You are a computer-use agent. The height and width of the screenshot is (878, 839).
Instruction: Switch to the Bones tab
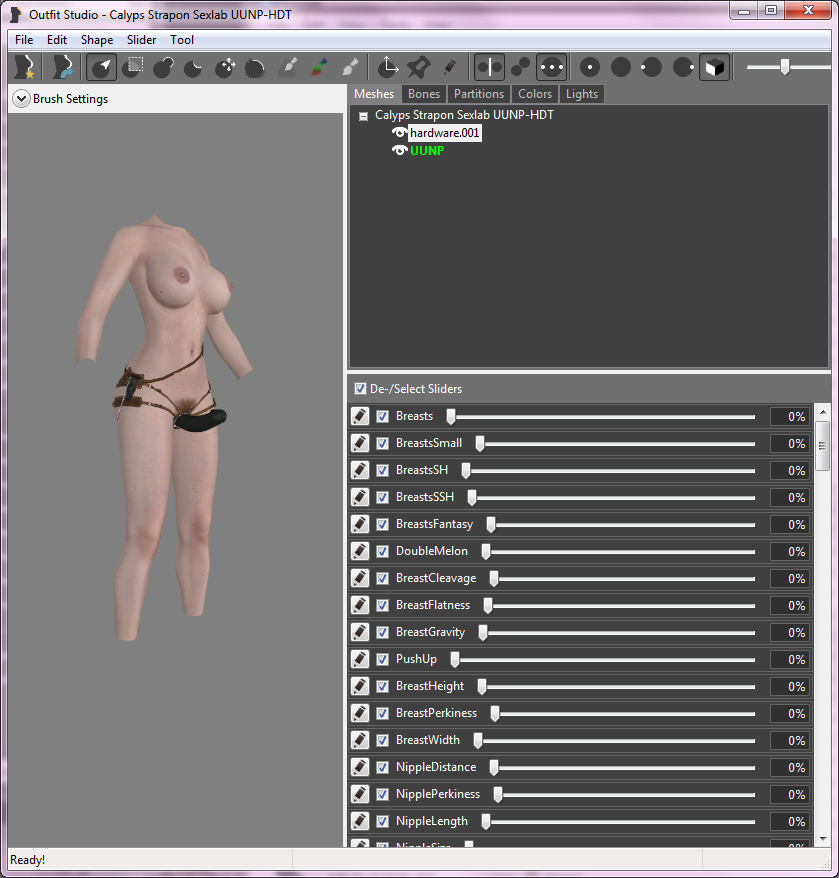[x=424, y=94]
